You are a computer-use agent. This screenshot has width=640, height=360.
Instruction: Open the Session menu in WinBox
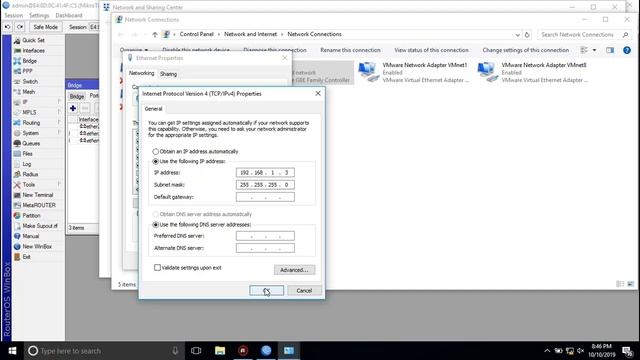click(x=13, y=16)
